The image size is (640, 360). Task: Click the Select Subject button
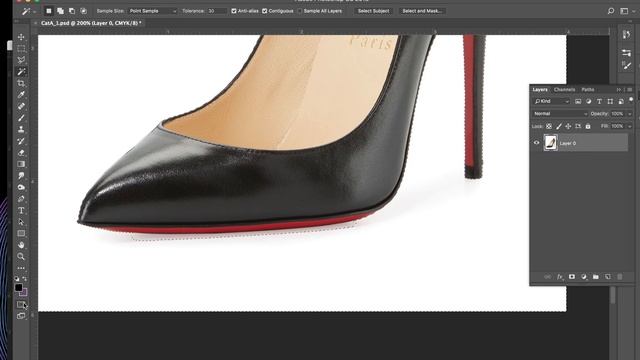click(x=373, y=11)
